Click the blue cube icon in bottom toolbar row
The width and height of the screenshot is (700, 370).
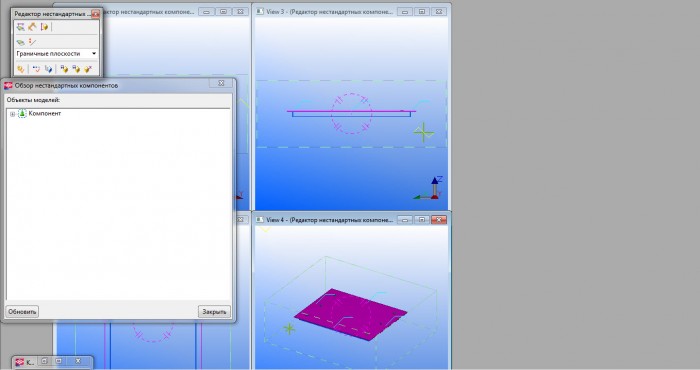point(48,69)
